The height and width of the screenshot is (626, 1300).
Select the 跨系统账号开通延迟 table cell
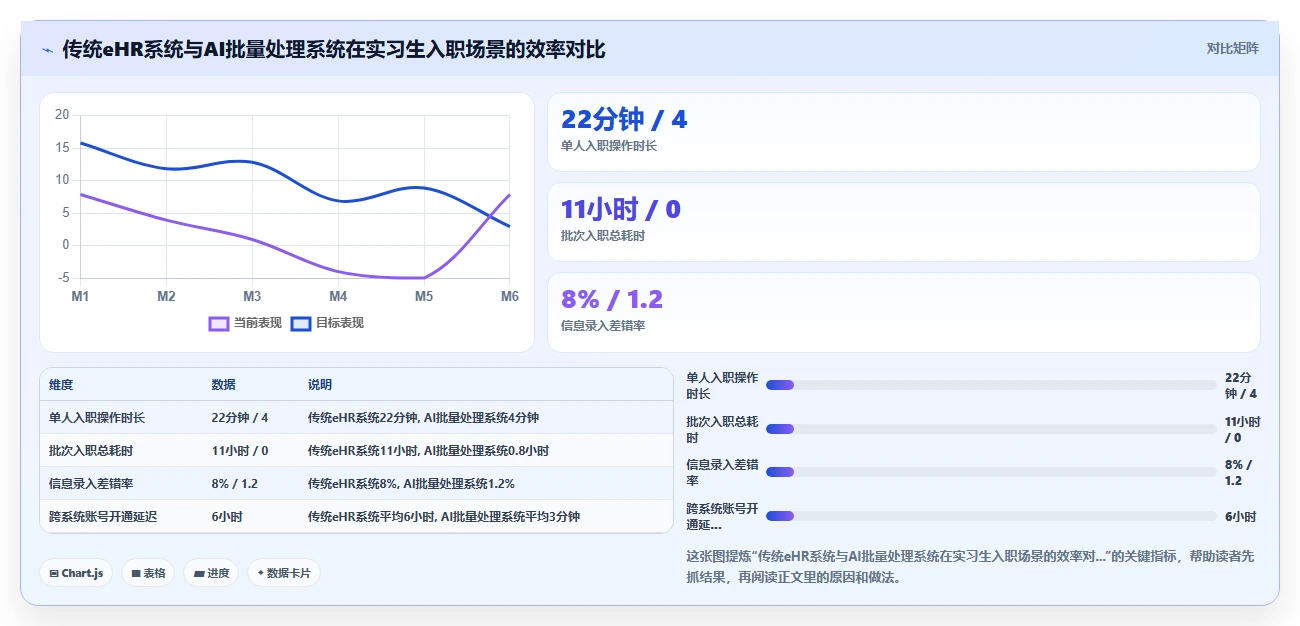pyautogui.click(x=103, y=516)
